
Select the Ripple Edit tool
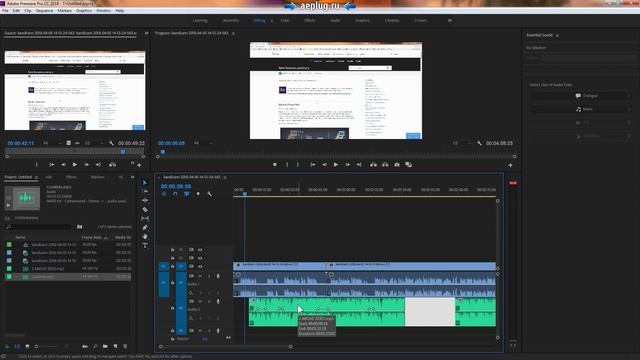tap(145, 200)
